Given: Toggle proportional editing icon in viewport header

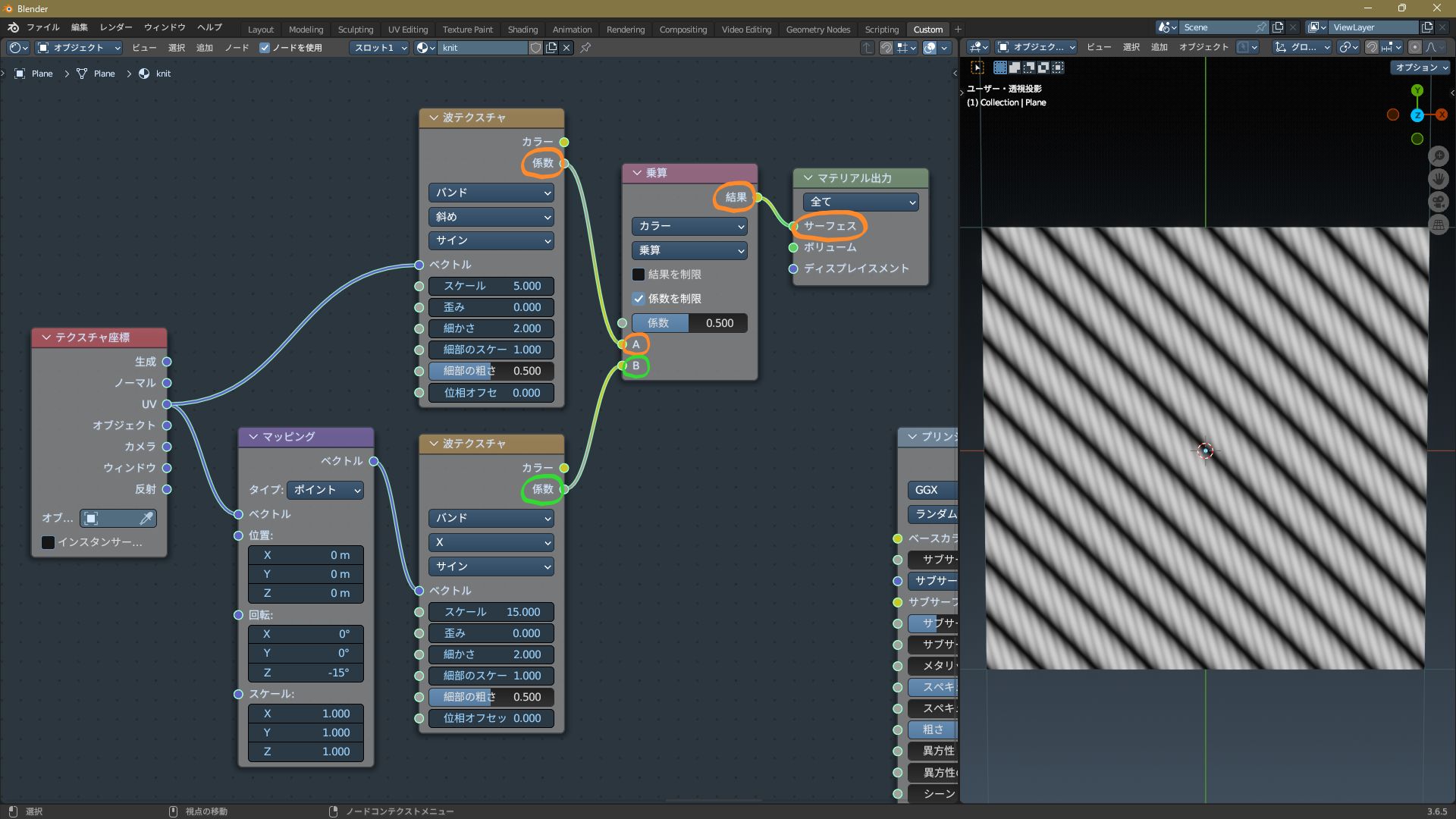Looking at the screenshot, I should click(1414, 47).
